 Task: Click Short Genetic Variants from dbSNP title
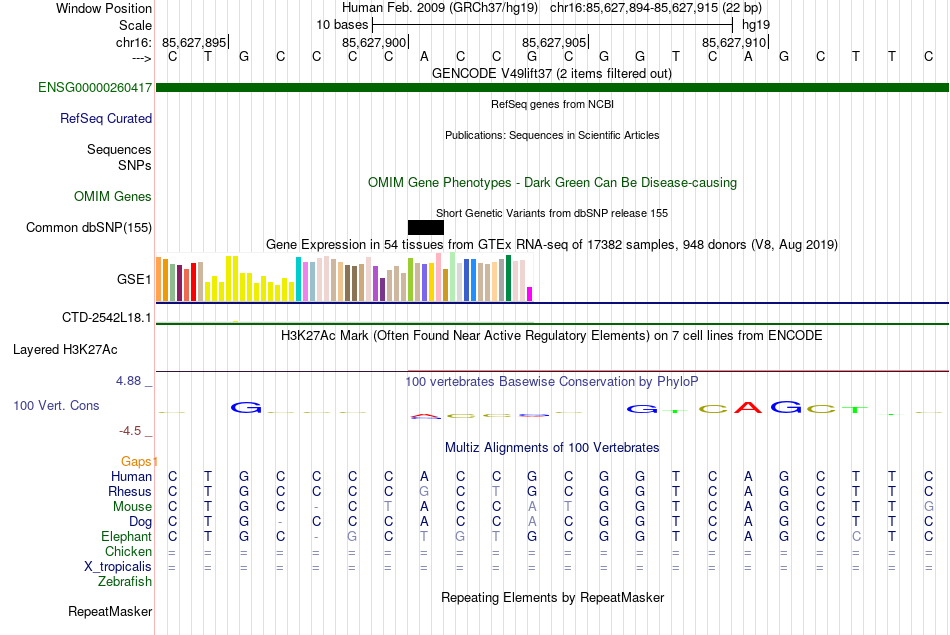tap(552, 213)
